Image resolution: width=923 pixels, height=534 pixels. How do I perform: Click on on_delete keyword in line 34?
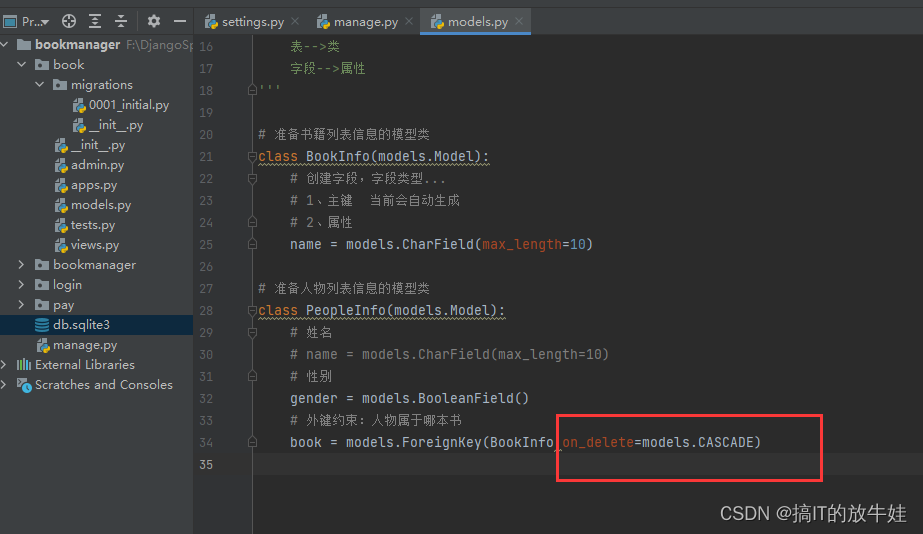(x=598, y=442)
